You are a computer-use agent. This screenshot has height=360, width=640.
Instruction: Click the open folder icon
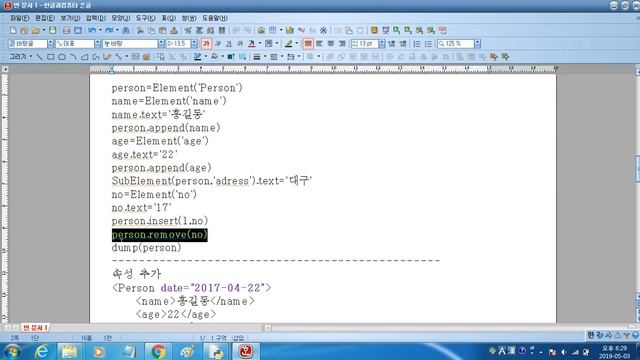click(36, 31)
